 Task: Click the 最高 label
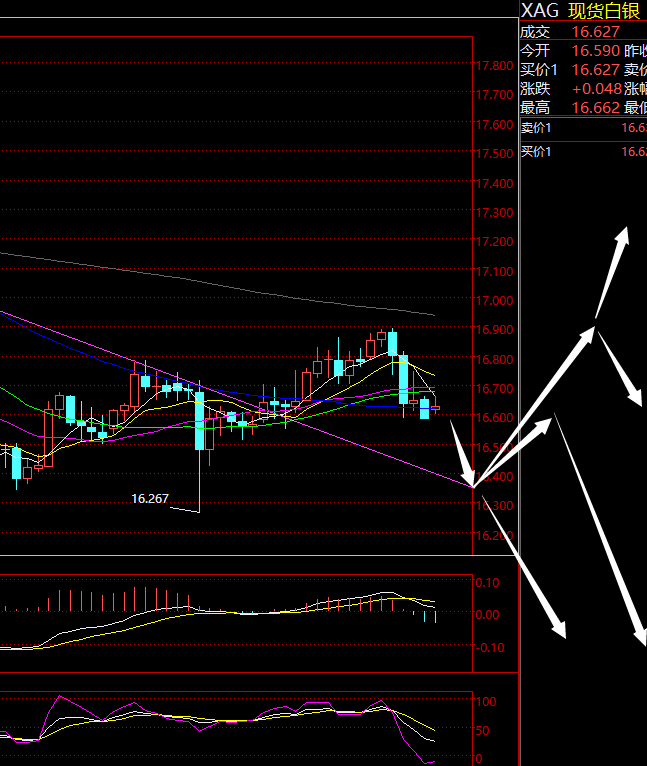tap(535, 107)
